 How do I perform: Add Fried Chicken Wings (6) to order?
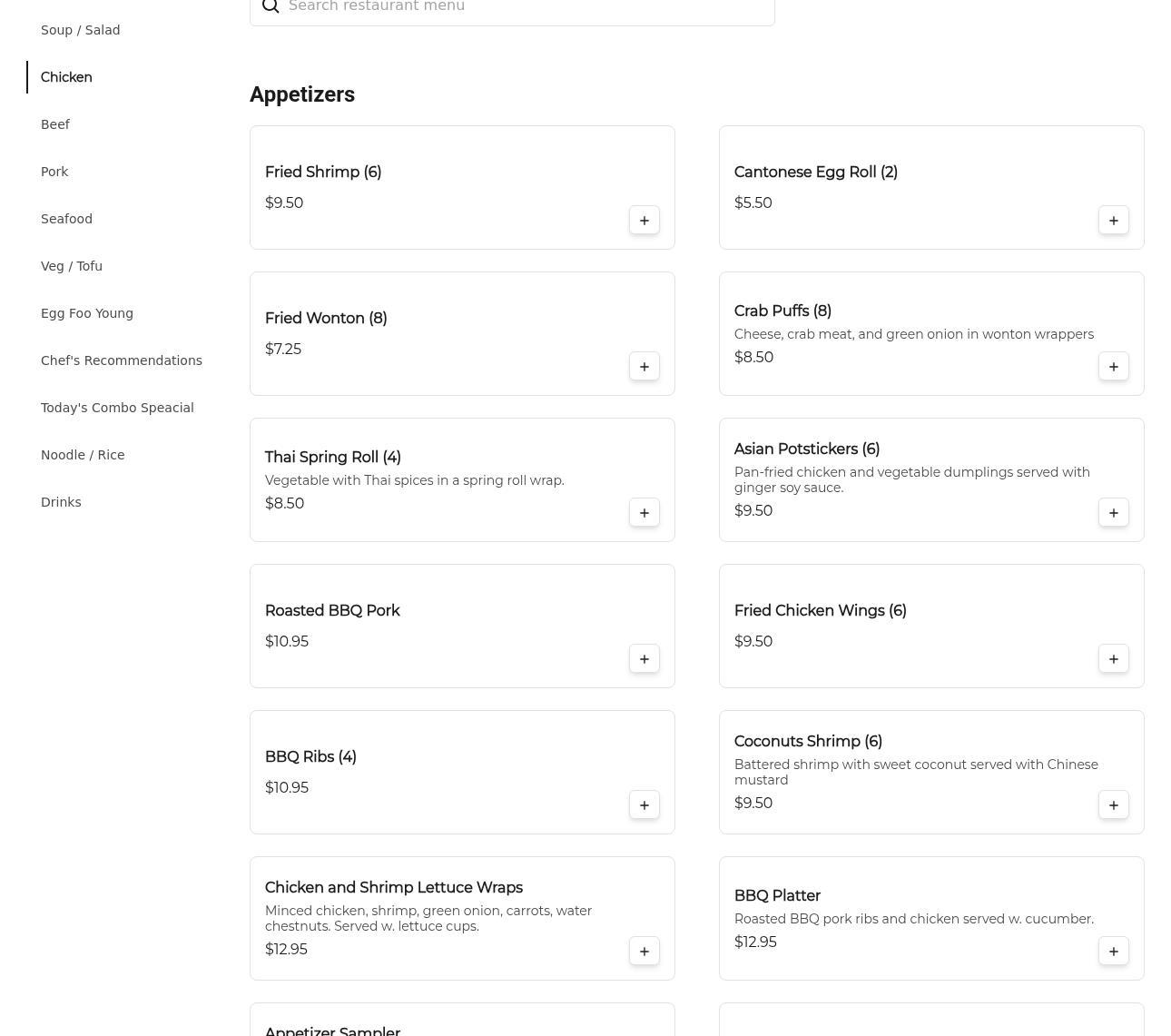tap(1113, 659)
